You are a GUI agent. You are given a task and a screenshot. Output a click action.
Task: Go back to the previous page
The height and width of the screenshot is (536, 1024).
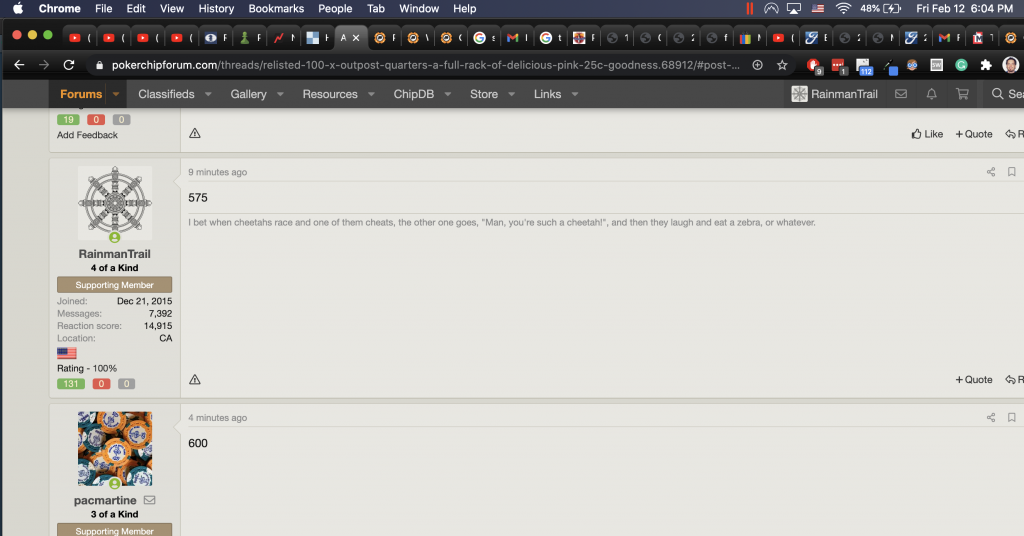19,65
